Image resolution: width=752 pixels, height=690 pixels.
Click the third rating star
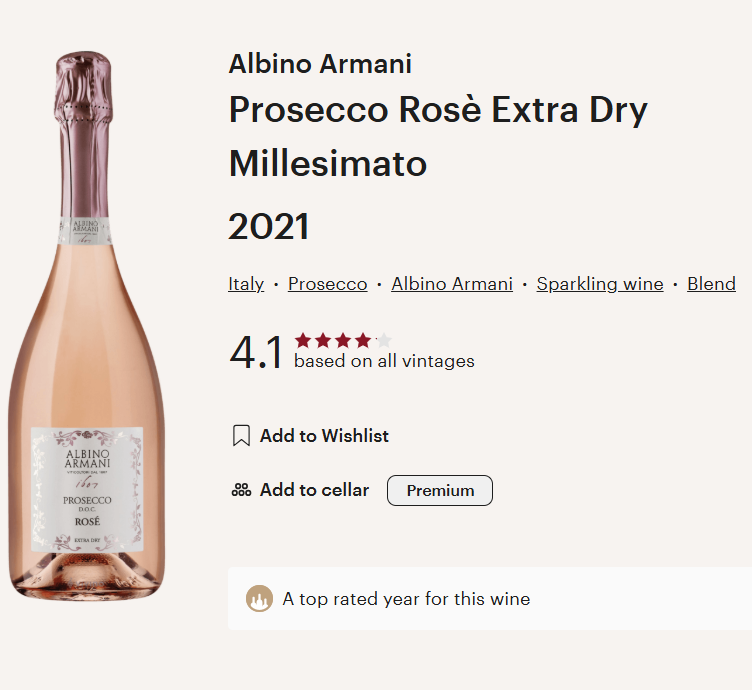click(343, 340)
